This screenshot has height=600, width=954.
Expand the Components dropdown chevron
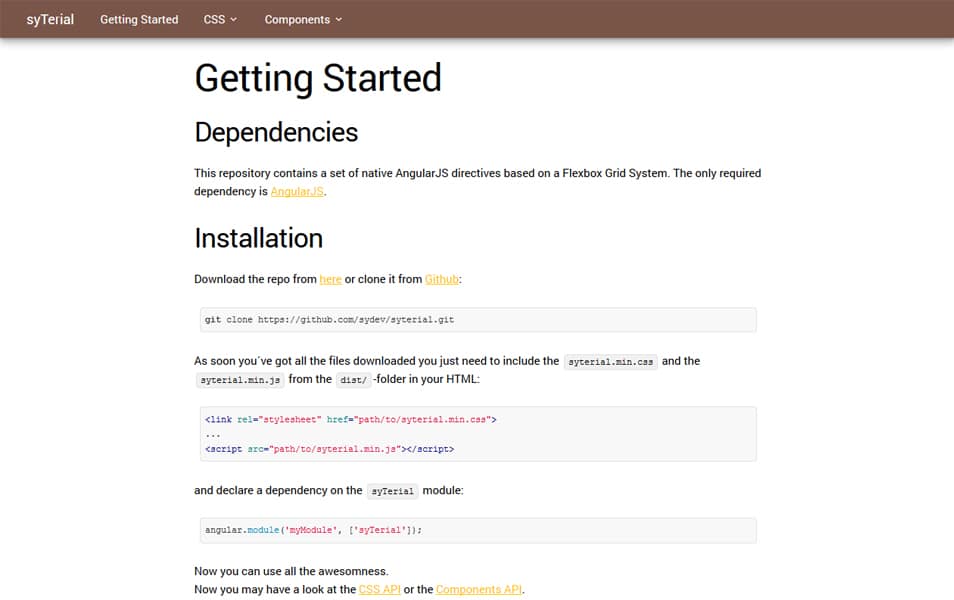coord(339,19)
